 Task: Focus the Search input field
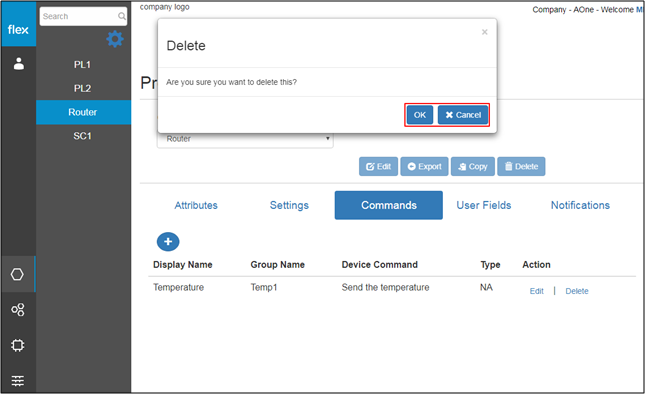pos(79,16)
